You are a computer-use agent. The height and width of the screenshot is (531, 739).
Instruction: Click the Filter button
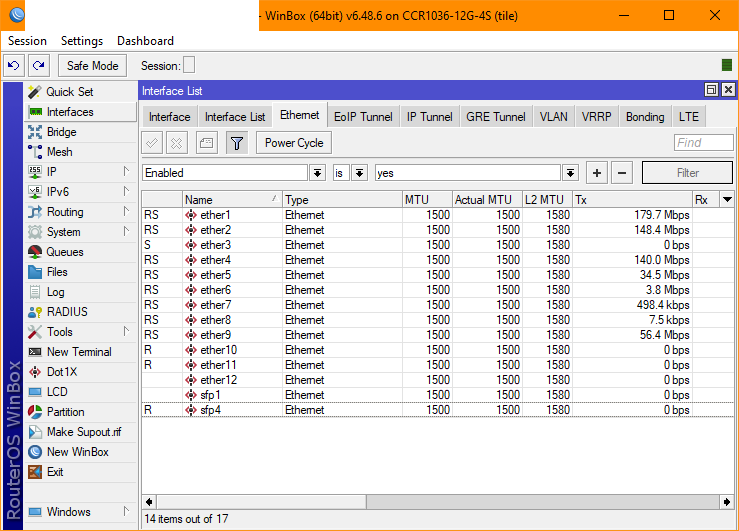click(x=688, y=173)
